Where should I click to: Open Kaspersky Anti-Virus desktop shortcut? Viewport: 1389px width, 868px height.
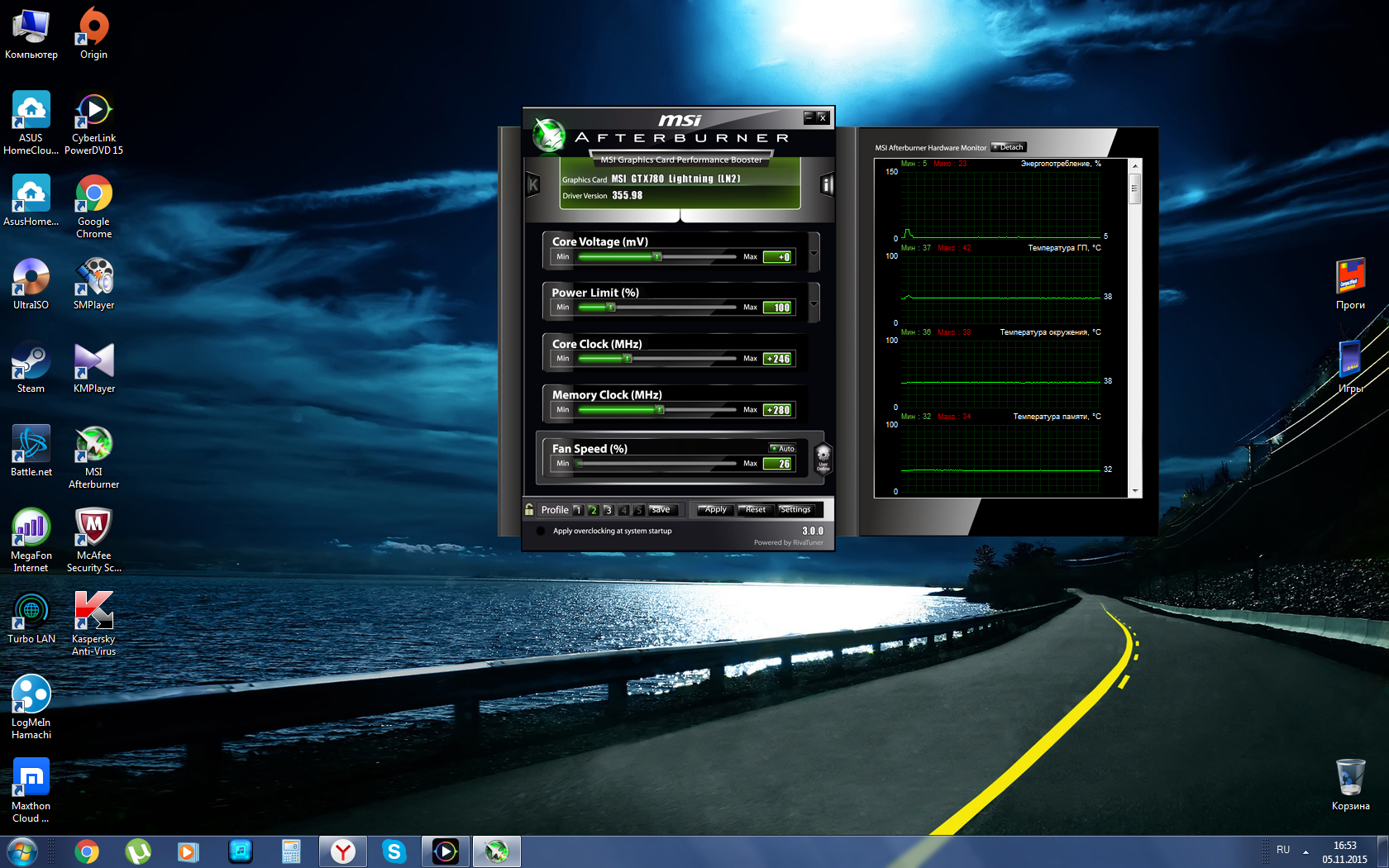click(x=93, y=623)
